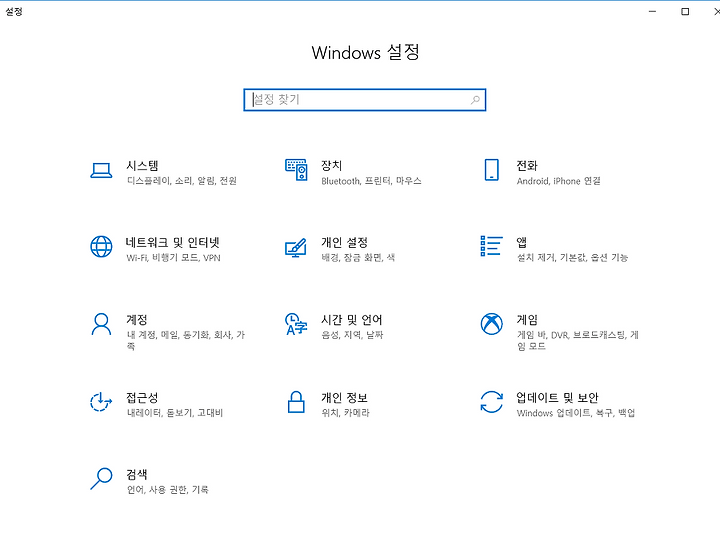
Task: Choose the 개인 정보 title
Action: tap(344, 397)
